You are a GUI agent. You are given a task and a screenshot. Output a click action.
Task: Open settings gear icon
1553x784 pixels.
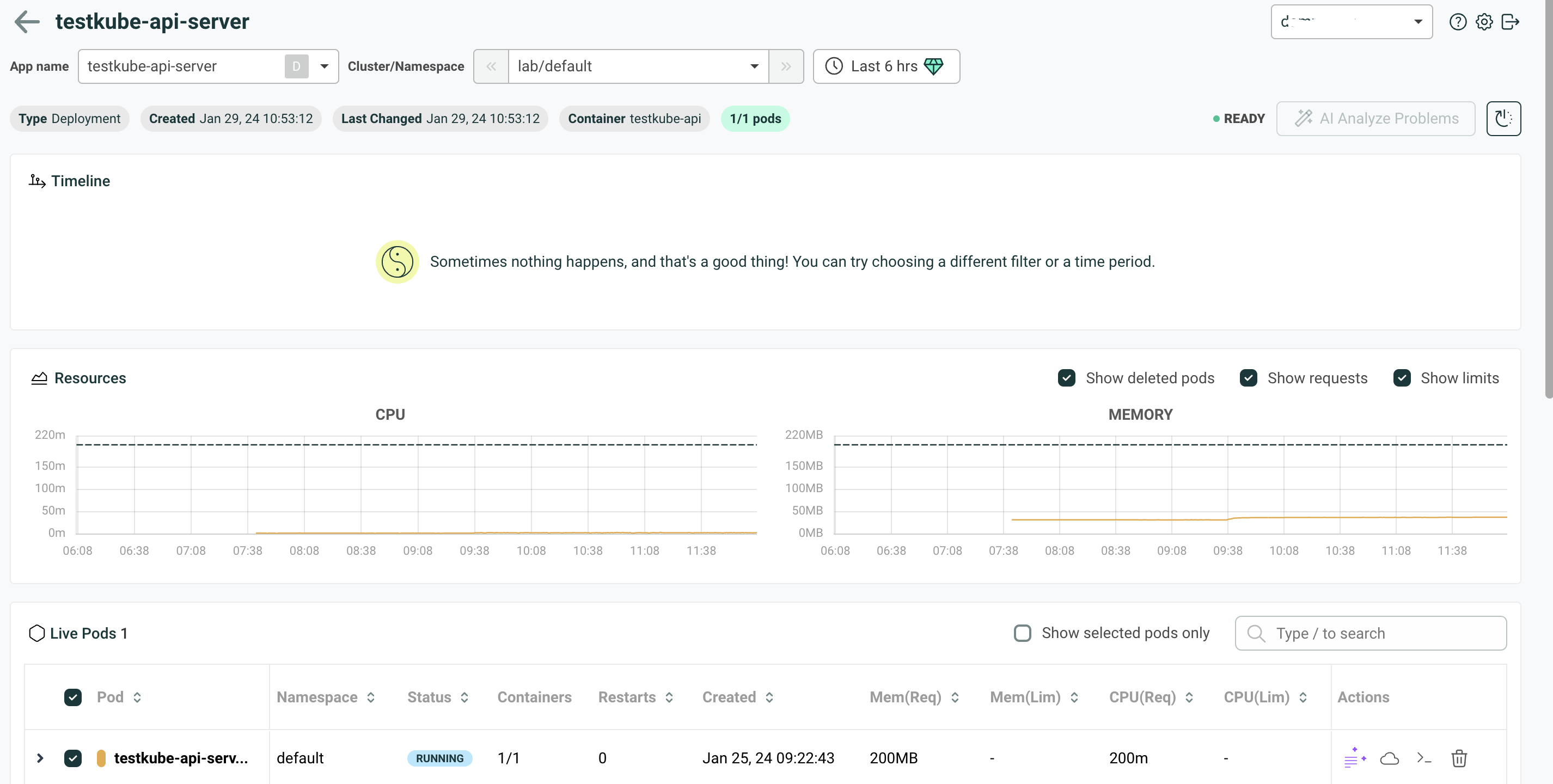tap(1484, 22)
